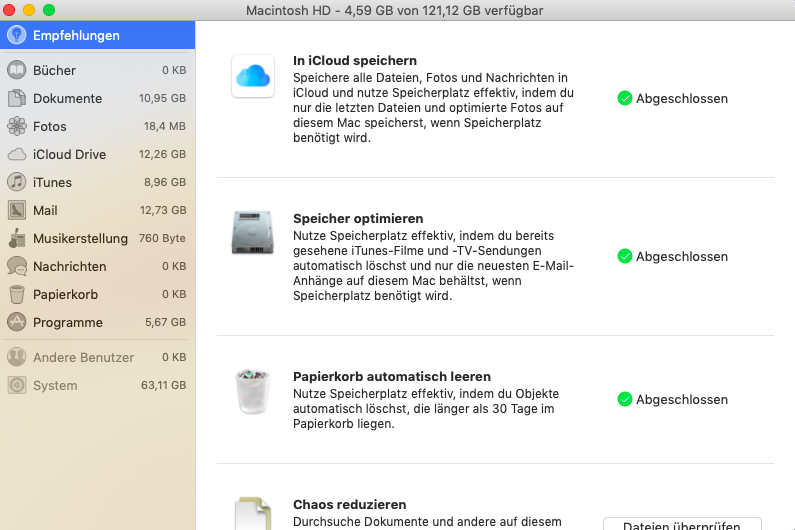Click the Bücher book icon in sidebar

[16, 71]
